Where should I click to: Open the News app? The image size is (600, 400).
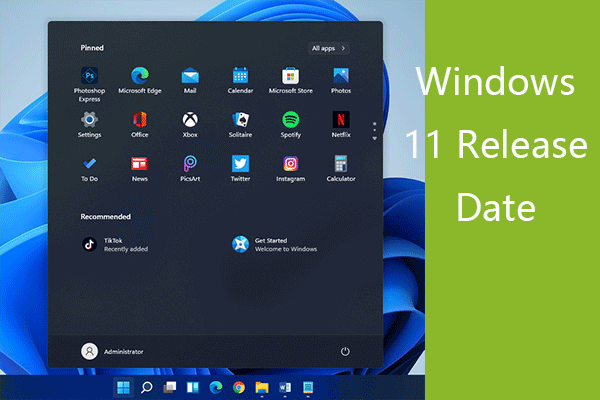click(140, 168)
